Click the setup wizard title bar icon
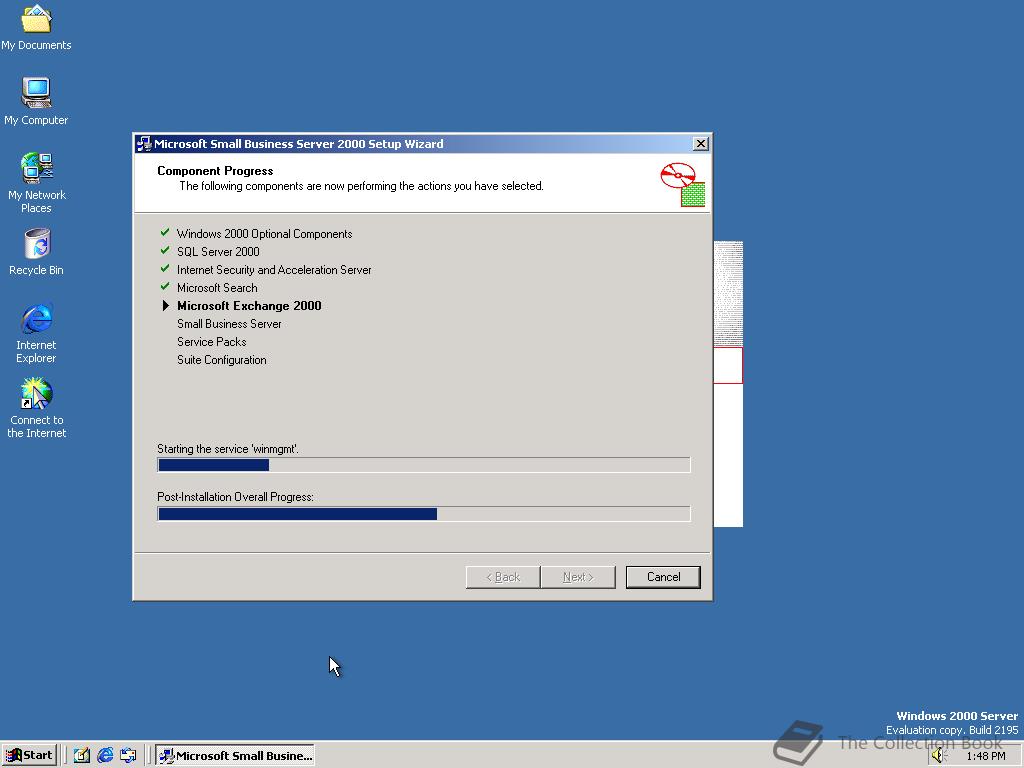Viewport: 1024px width, 768px height. [x=144, y=144]
